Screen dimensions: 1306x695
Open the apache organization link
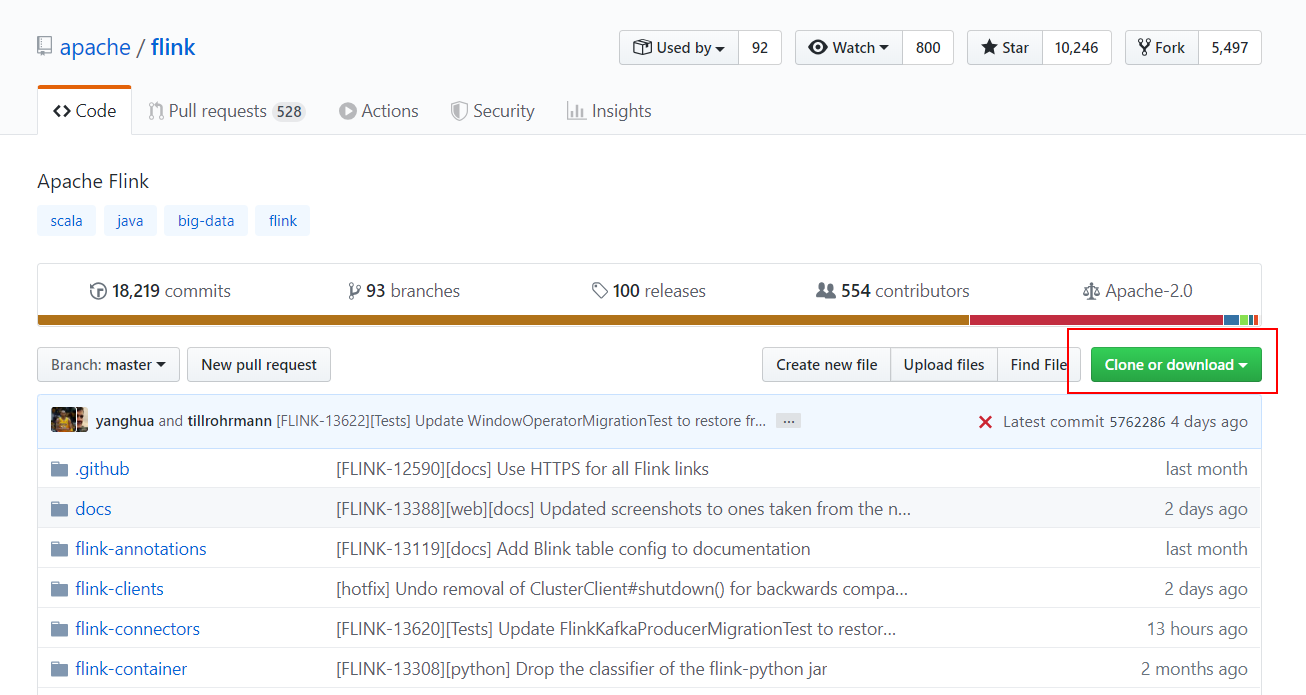[x=95, y=47]
